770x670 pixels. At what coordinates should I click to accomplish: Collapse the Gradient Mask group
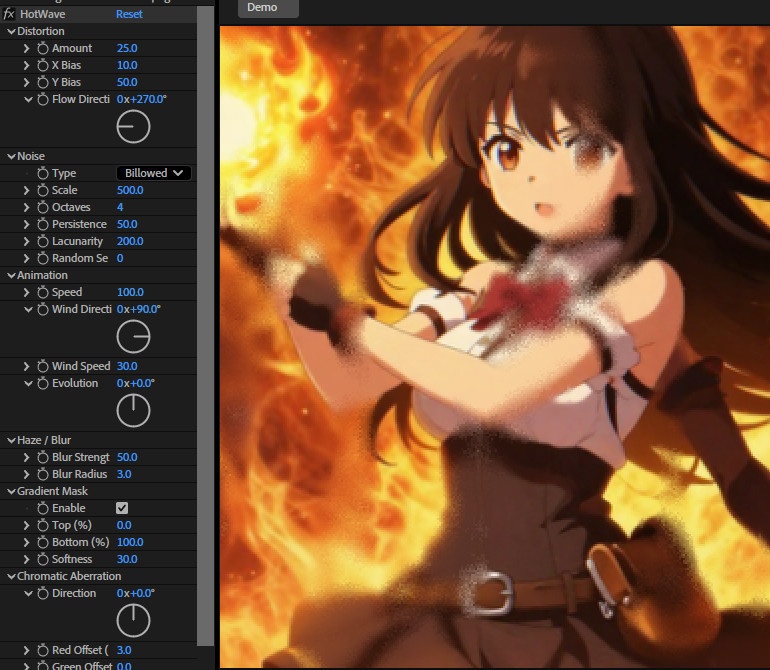coord(11,491)
